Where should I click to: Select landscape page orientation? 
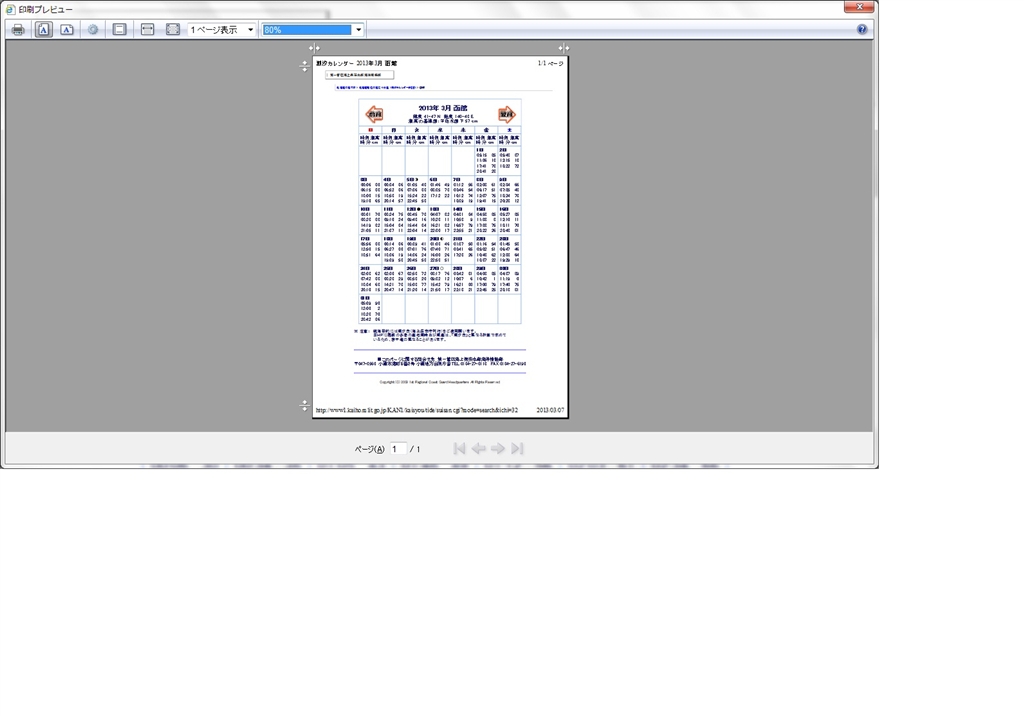[x=67, y=30]
